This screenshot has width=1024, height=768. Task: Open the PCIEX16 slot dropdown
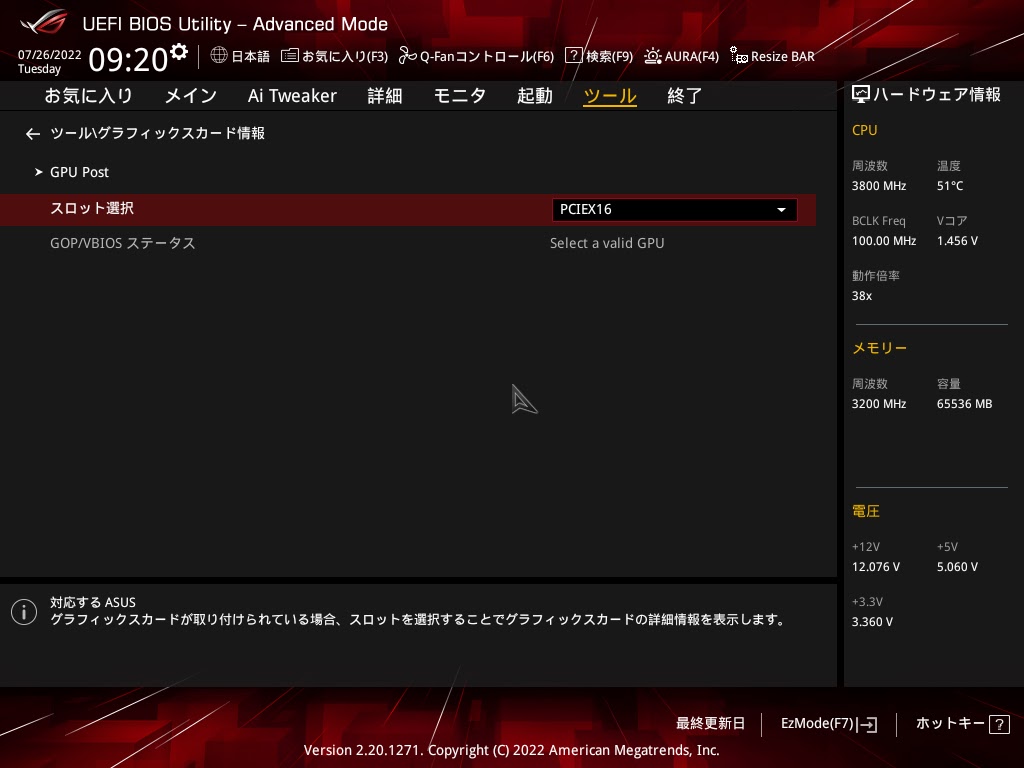(675, 210)
